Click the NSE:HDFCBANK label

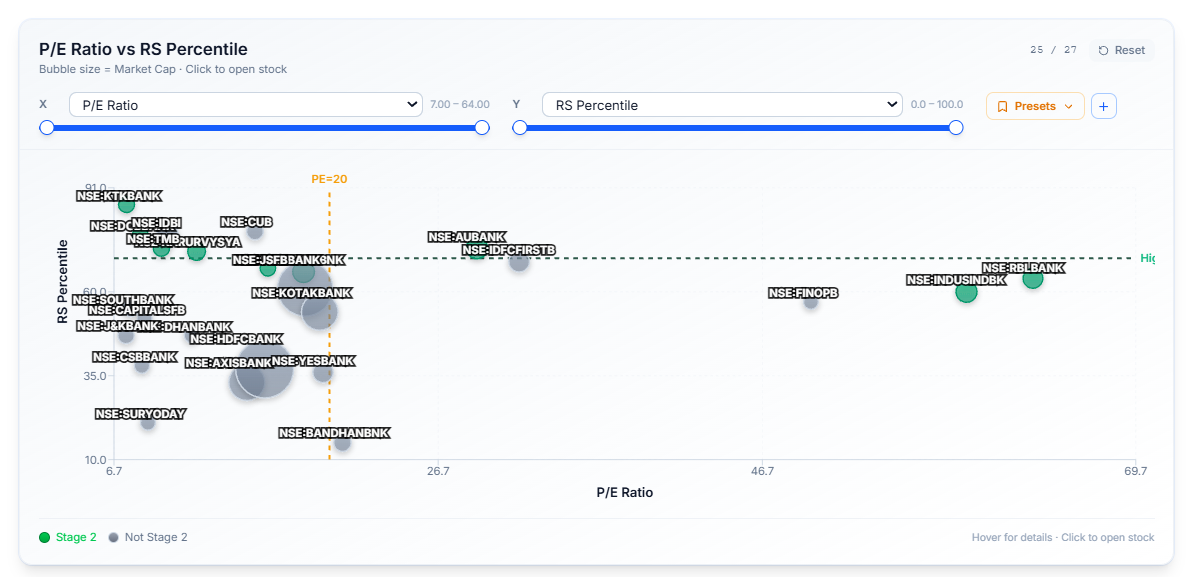[x=236, y=339]
